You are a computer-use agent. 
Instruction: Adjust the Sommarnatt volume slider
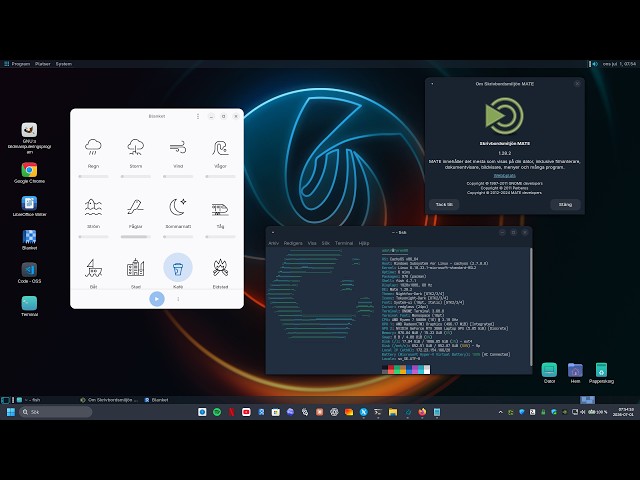click(x=178, y=237)
